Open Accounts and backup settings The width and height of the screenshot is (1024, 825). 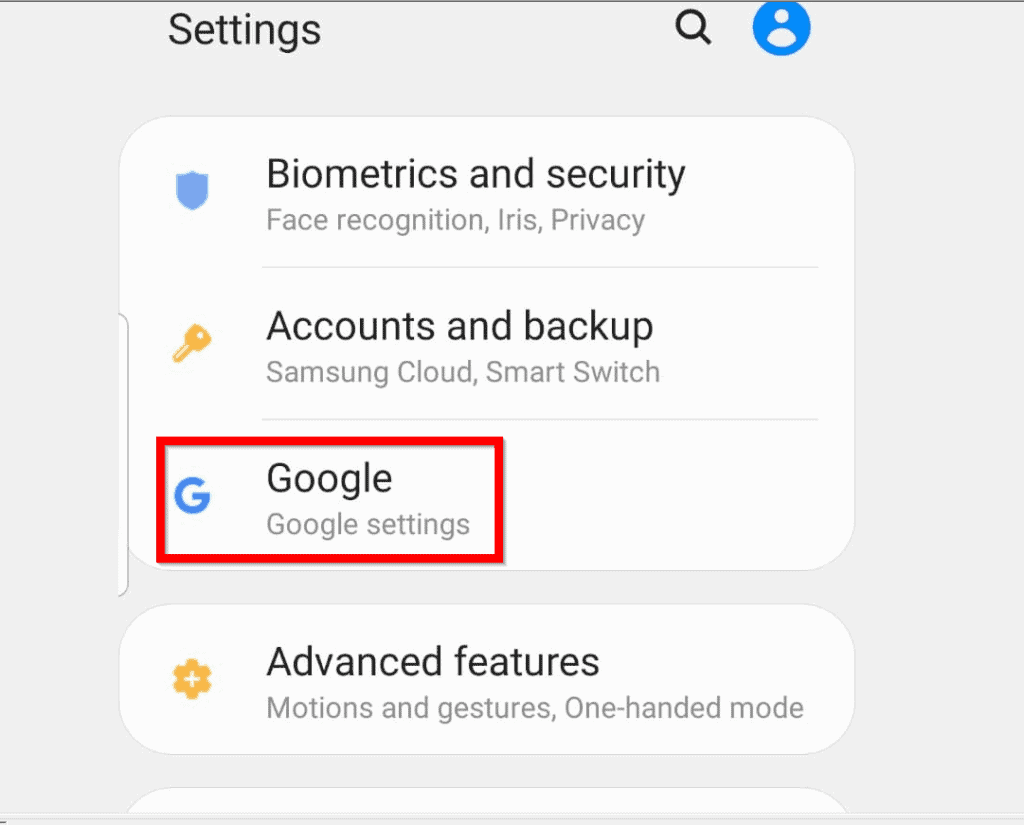click(487, 344)
